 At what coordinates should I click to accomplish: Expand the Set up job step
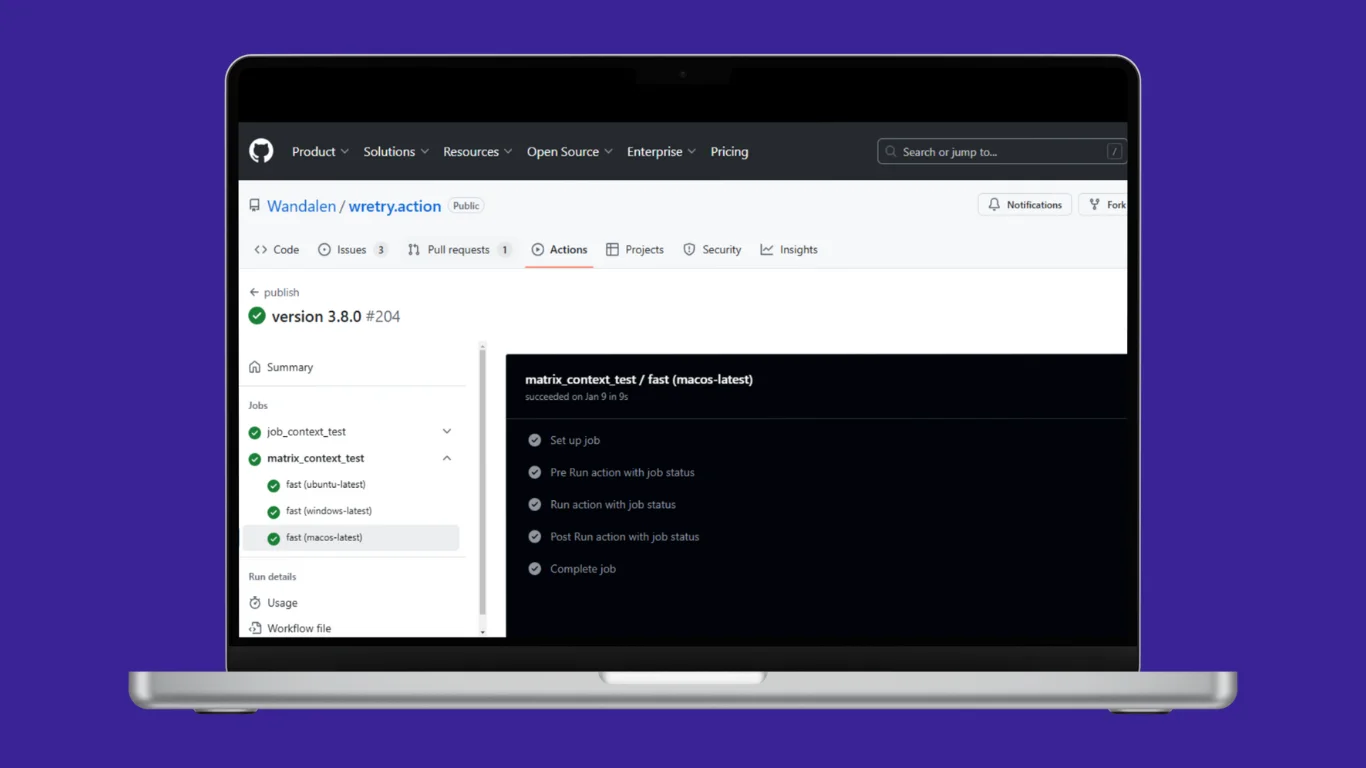tap(575, 440)
